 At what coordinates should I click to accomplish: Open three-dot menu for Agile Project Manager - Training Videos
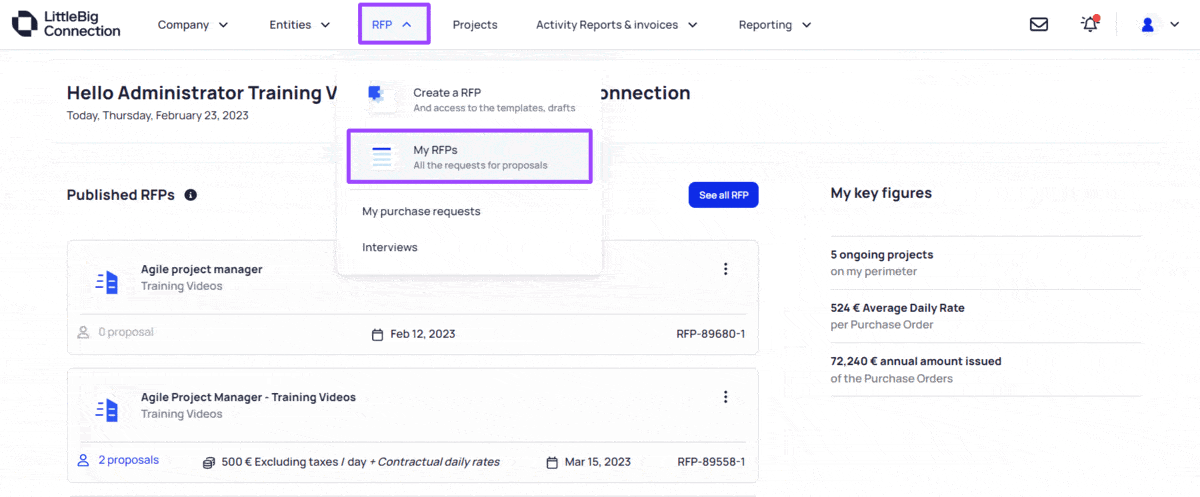(x=725, y=397)
